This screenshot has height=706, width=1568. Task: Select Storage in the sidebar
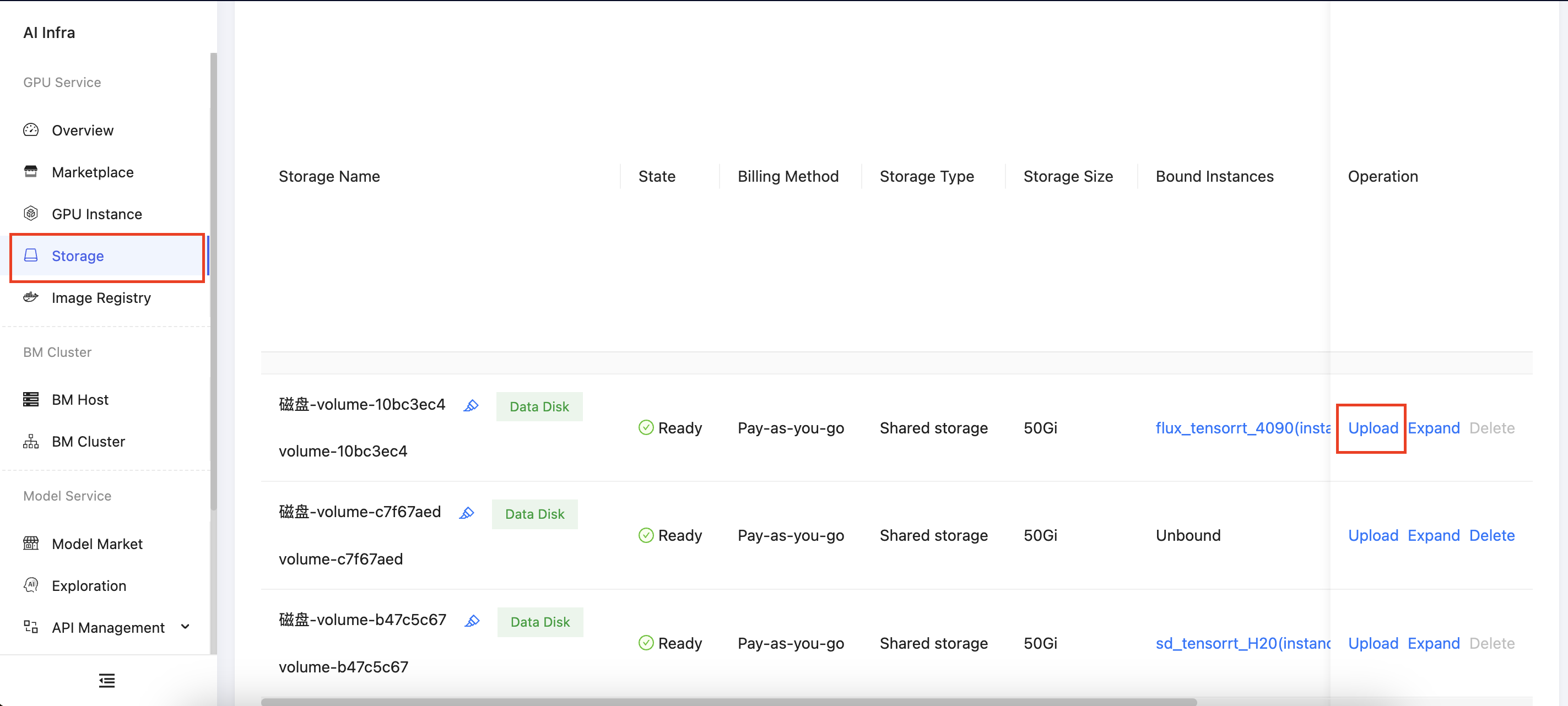[x=78, y=256]
